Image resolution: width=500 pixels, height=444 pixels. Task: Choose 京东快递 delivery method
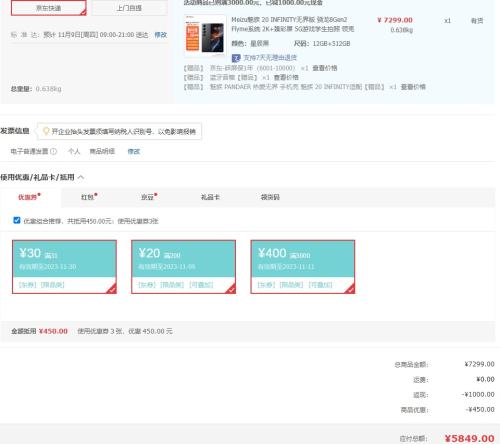[x=49, y=8]
